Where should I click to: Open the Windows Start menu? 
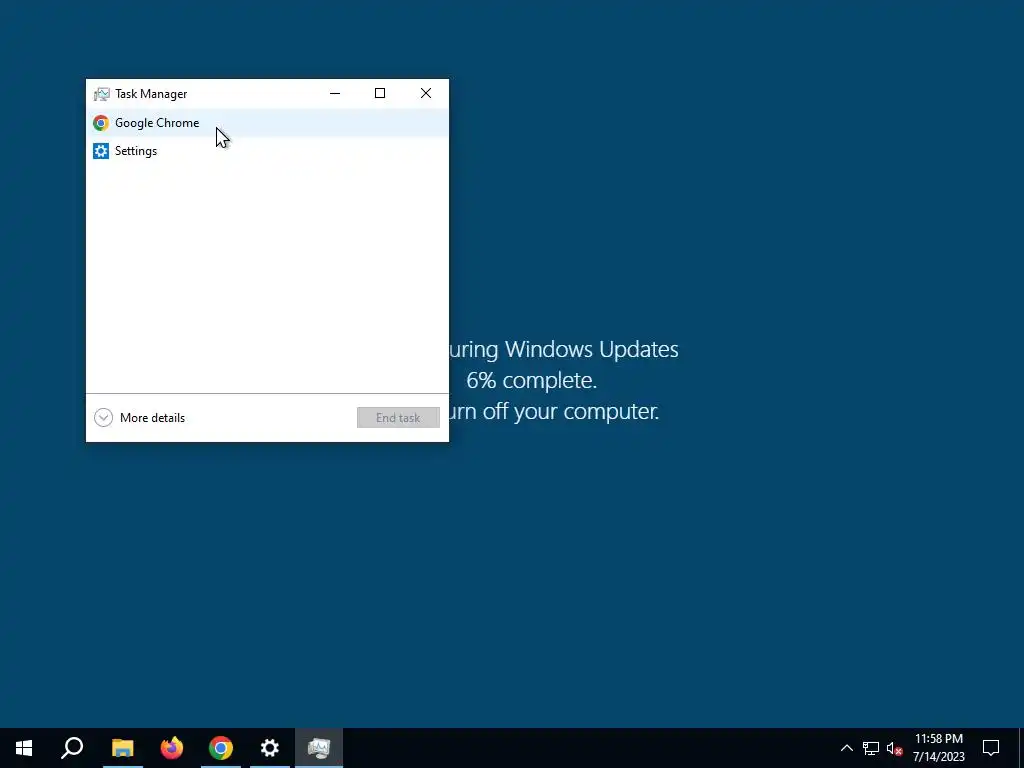pyautogui.click(x=24, y=748)
